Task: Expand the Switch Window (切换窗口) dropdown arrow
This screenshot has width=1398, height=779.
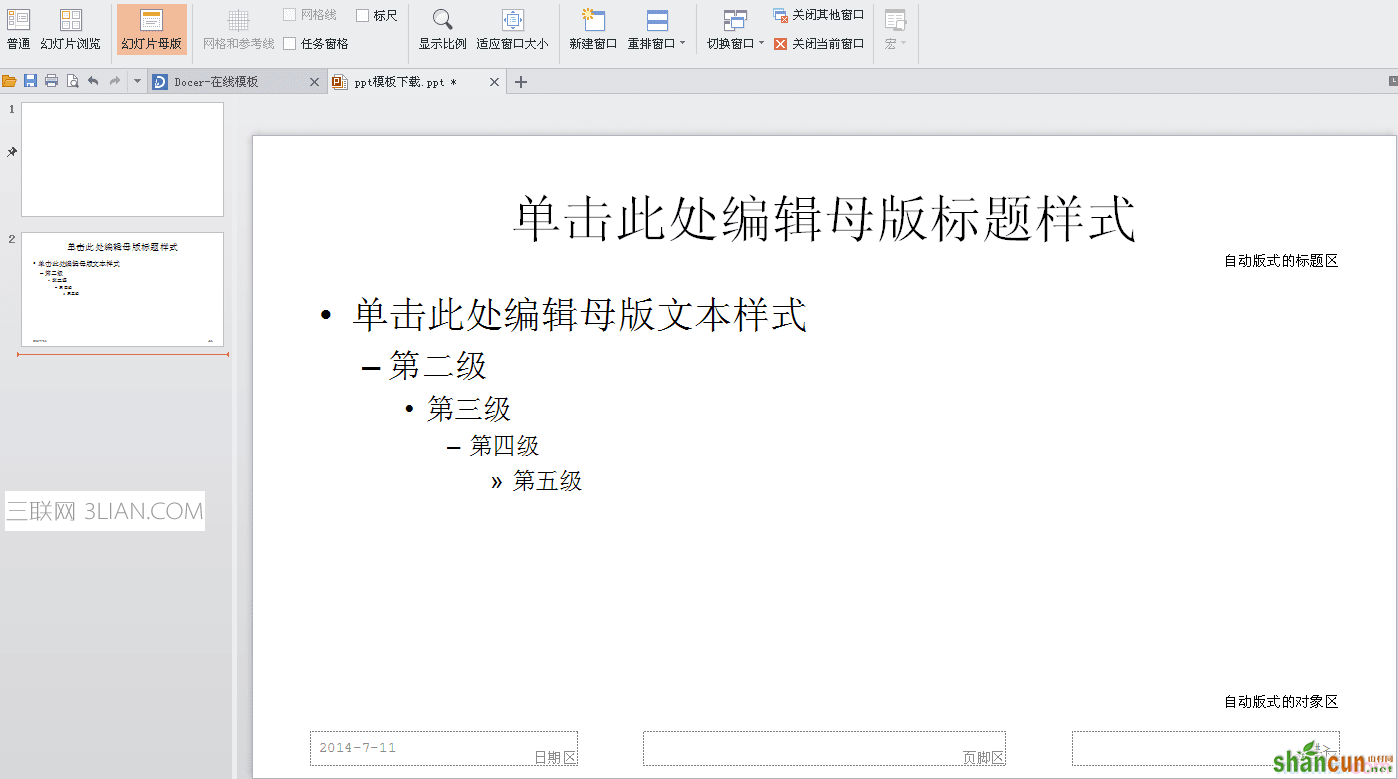Action: coord(761,43)
